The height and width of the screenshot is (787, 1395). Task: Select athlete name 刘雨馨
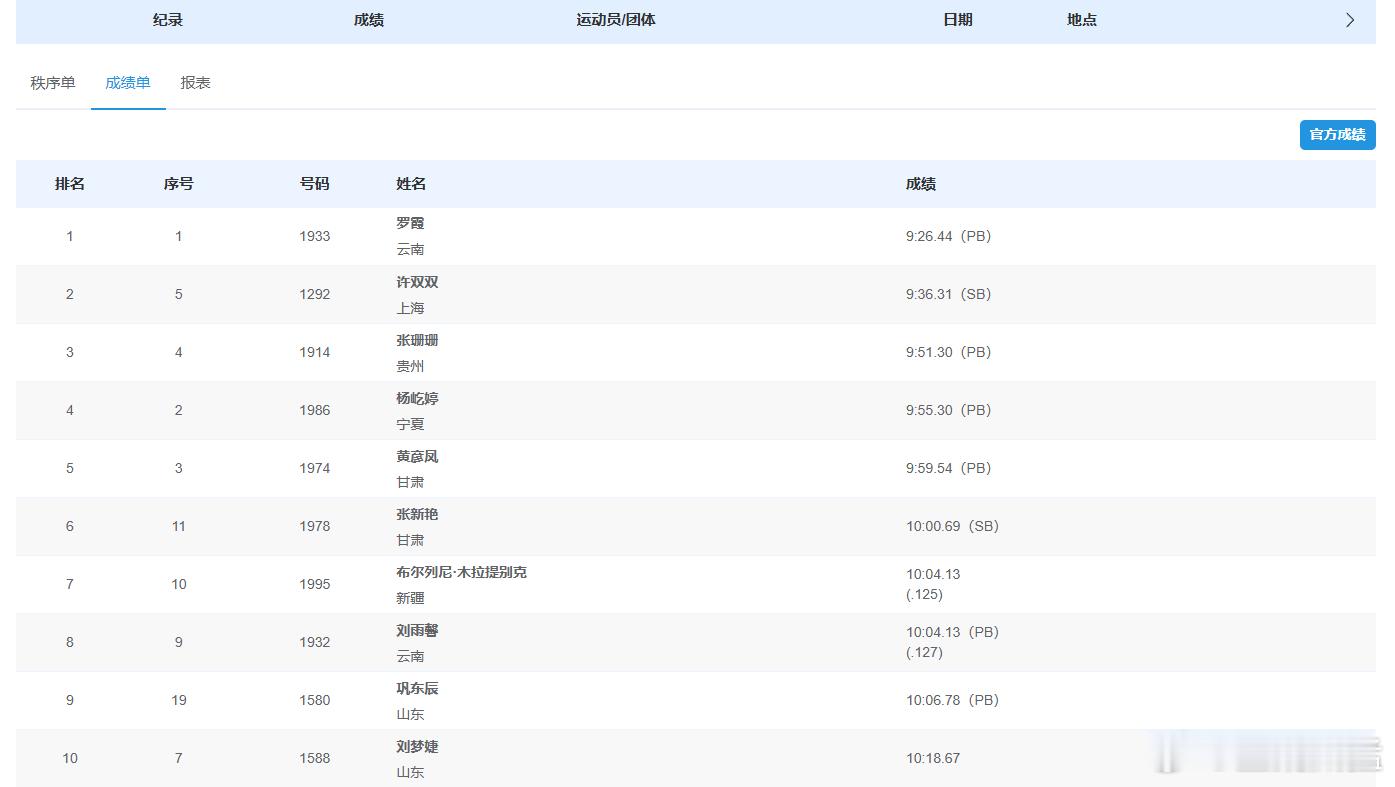pyautogui.click(x=417, y=630)
